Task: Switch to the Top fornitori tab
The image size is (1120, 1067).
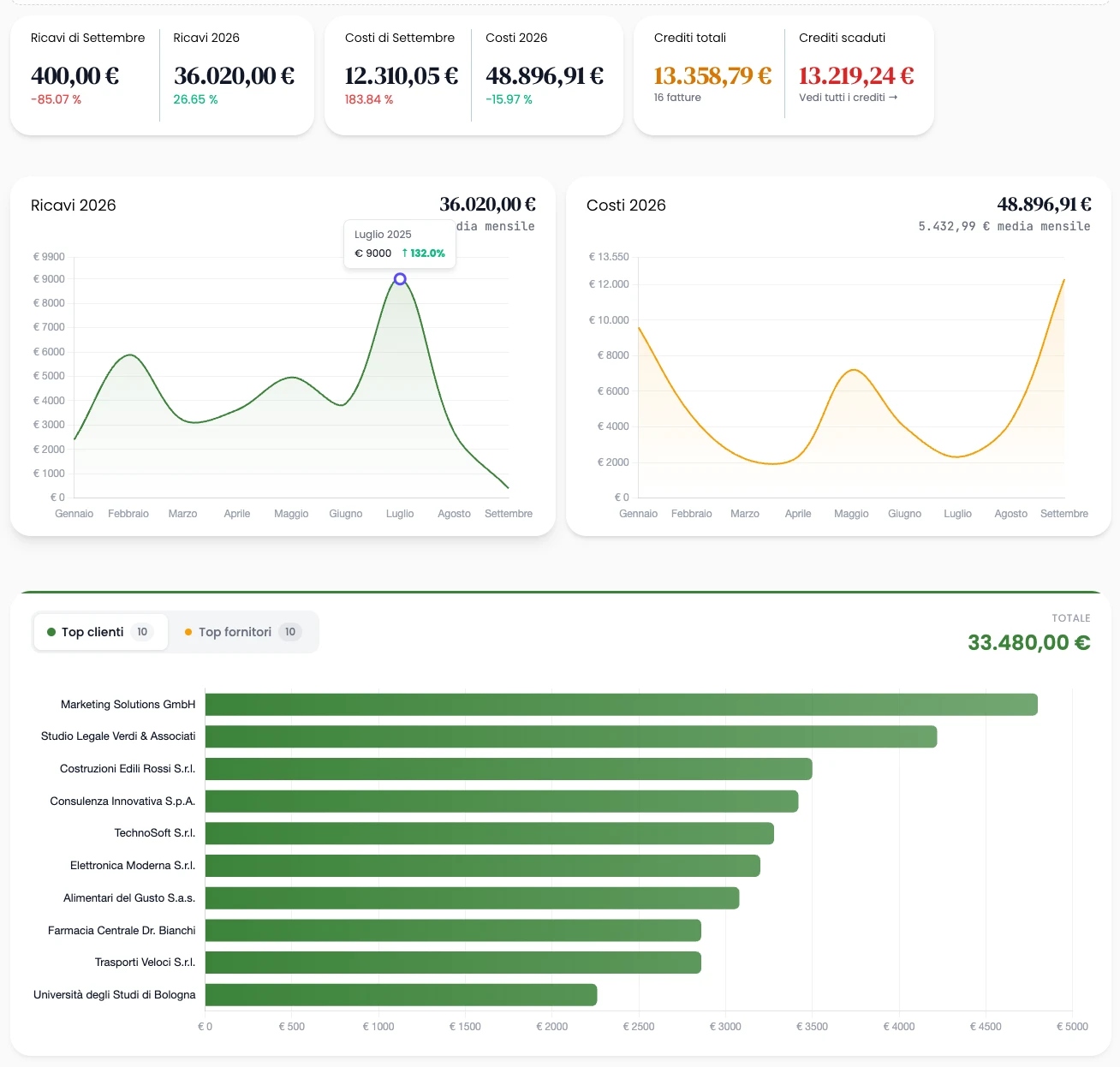Action: (x=243, y=632)
